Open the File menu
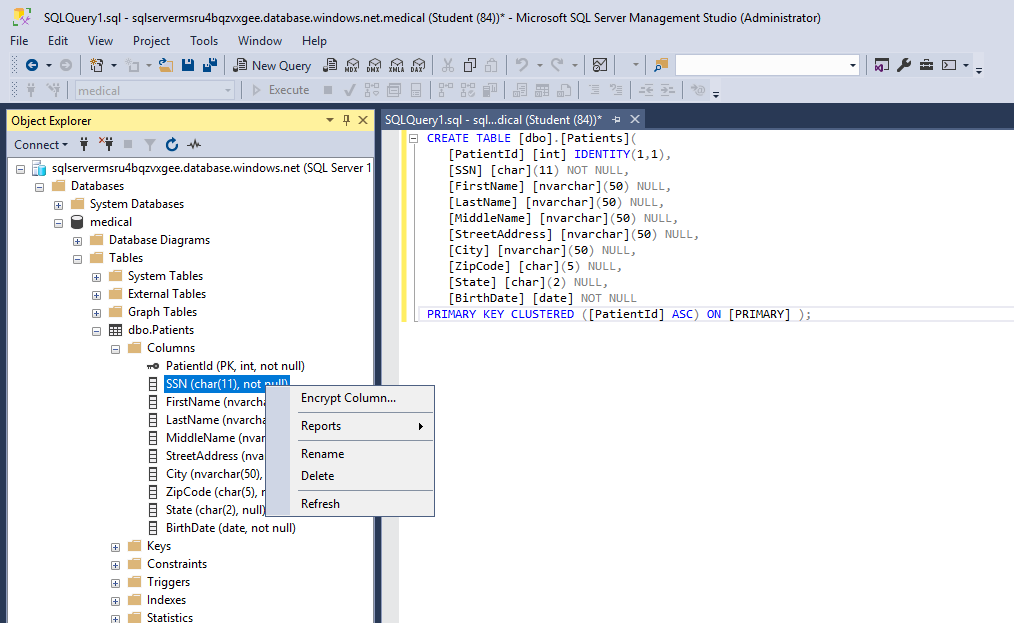 [19, 41]
